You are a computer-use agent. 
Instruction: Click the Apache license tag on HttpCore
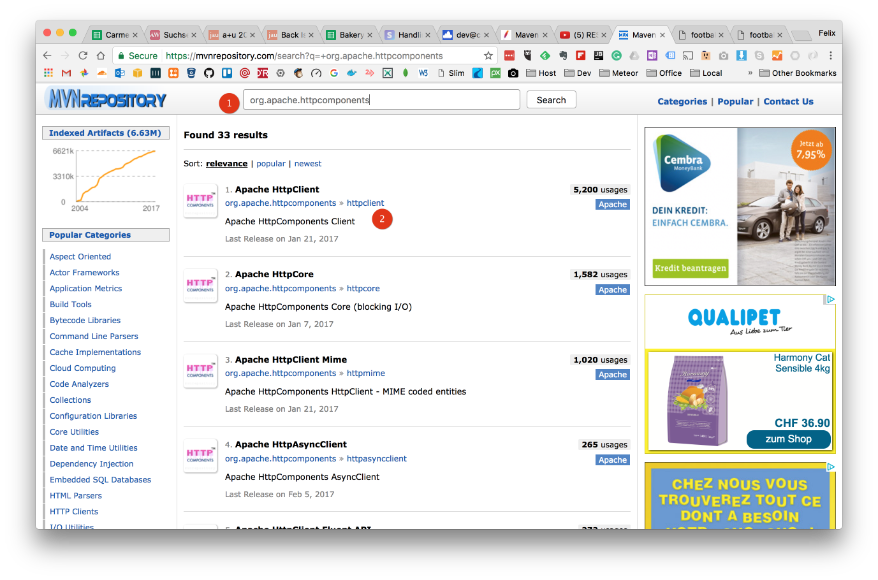pos(612,290)
